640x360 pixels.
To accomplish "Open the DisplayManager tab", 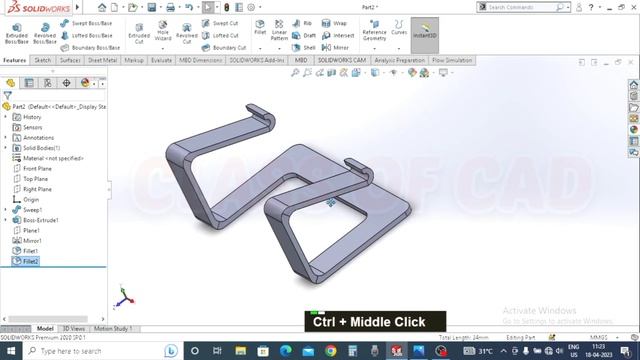I will (85, 83).
